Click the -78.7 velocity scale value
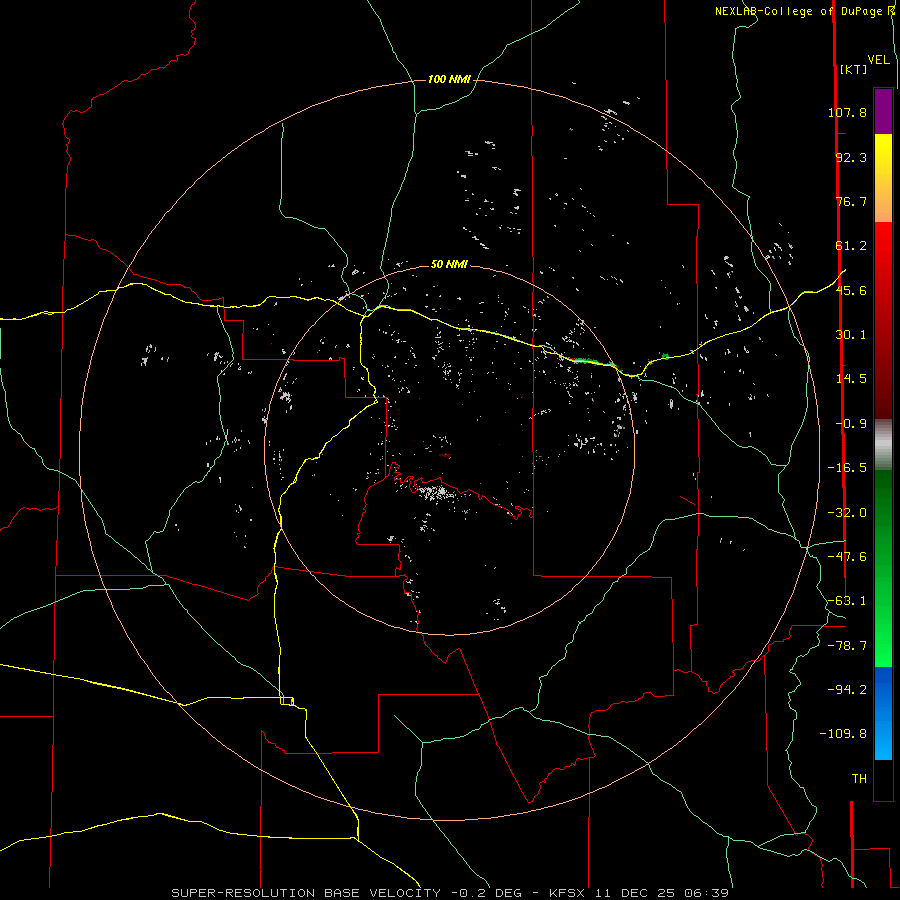The image size is (900, 900). pos(847,646)
